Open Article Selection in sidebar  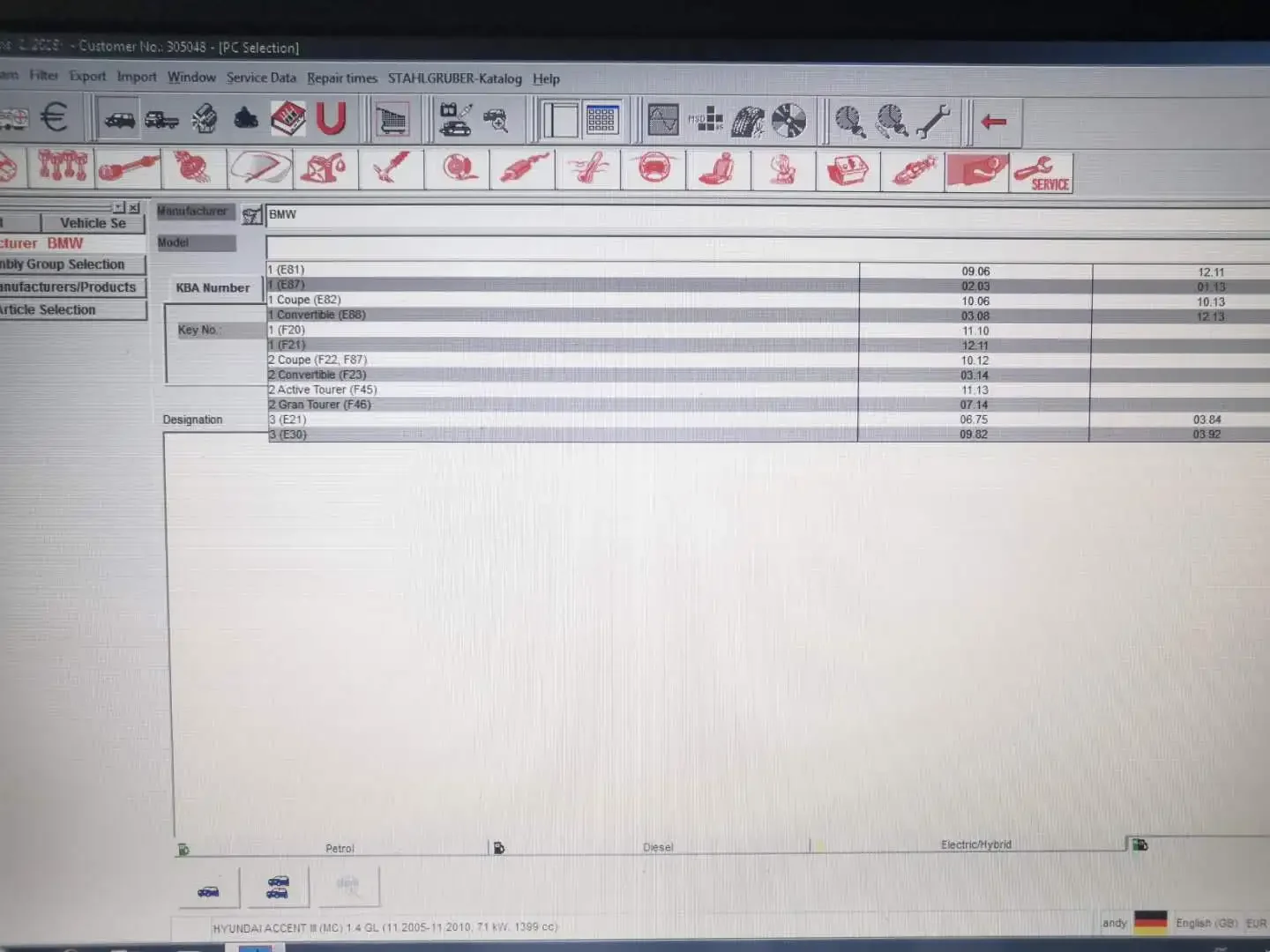coord(72,310)
